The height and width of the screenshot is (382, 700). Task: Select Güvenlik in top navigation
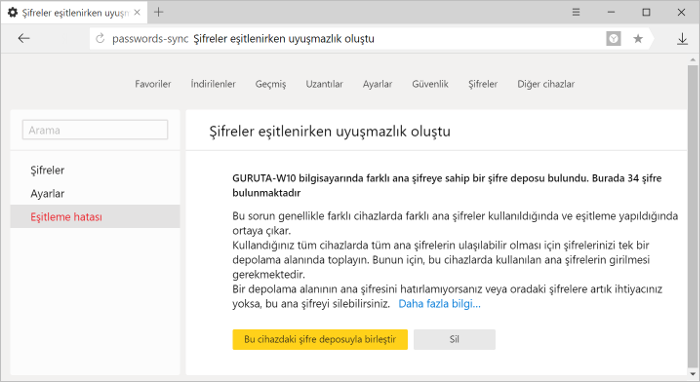coord(430,84)
